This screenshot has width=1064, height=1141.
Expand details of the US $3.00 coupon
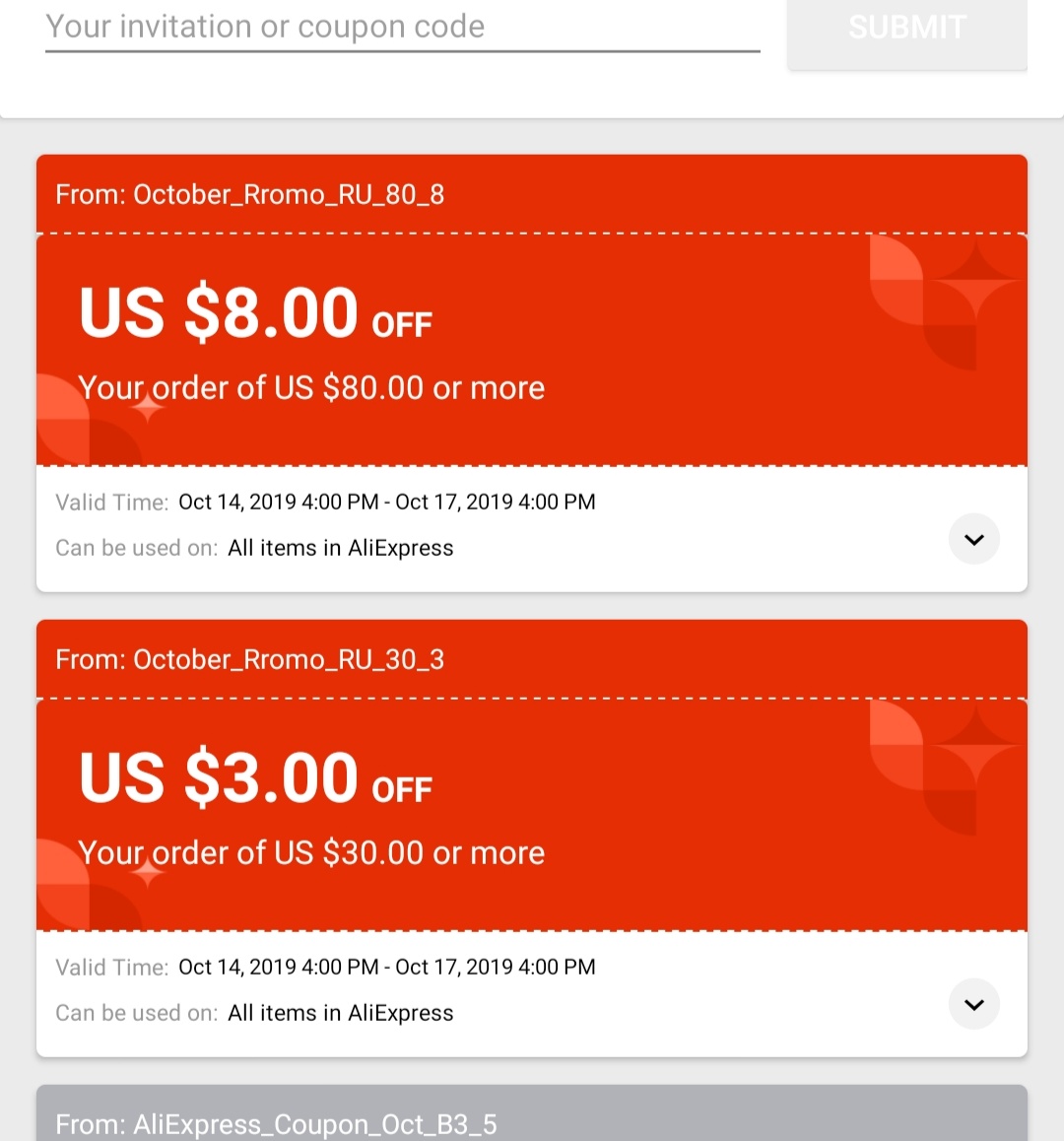973,1004
